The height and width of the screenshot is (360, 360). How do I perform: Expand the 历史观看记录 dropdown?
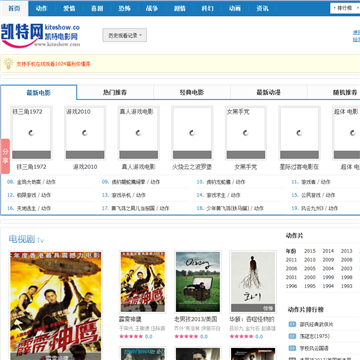(x=124, y=35)
